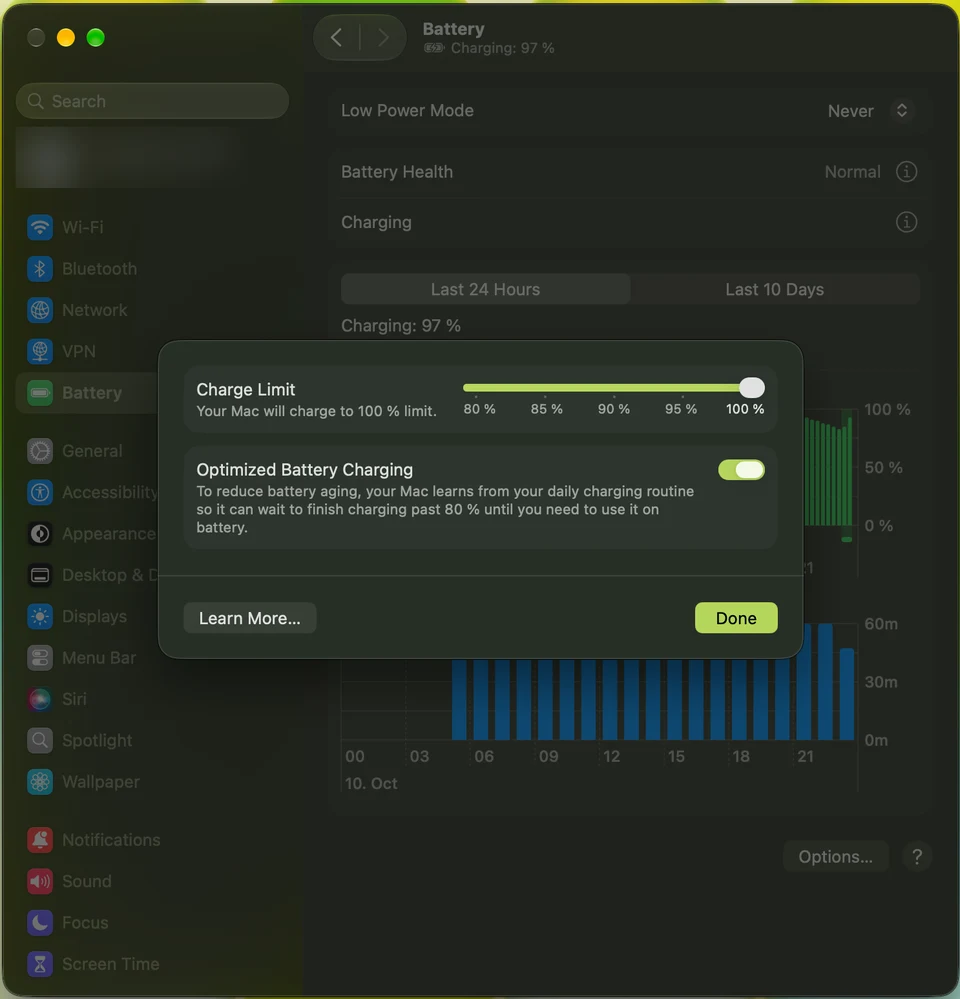Image resolution: width=960 pixels, height=999 pixels.
Task: Click the Displays sun icon
Action: 39,617
